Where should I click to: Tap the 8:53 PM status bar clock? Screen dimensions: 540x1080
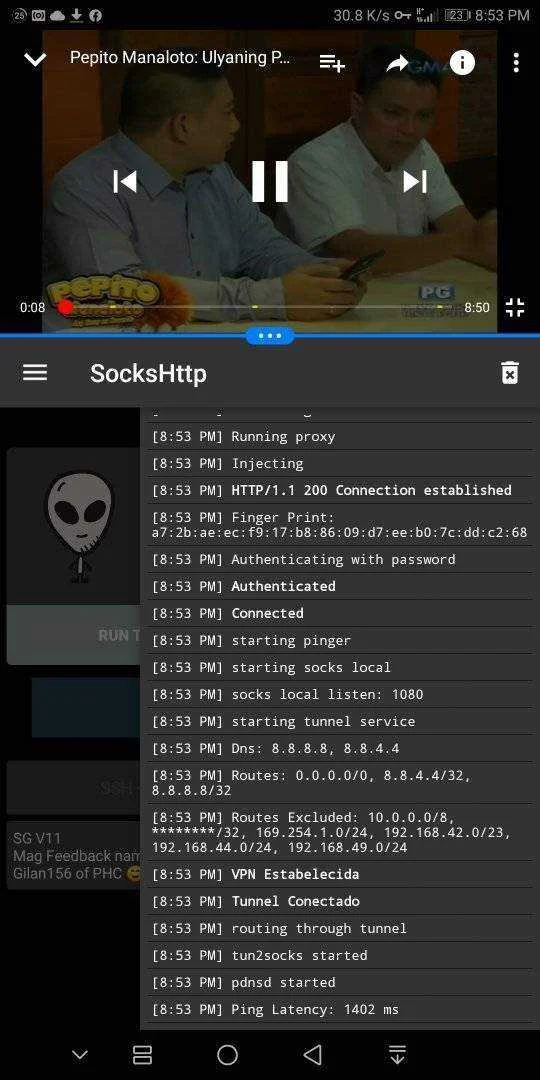[x=502, y=15]
